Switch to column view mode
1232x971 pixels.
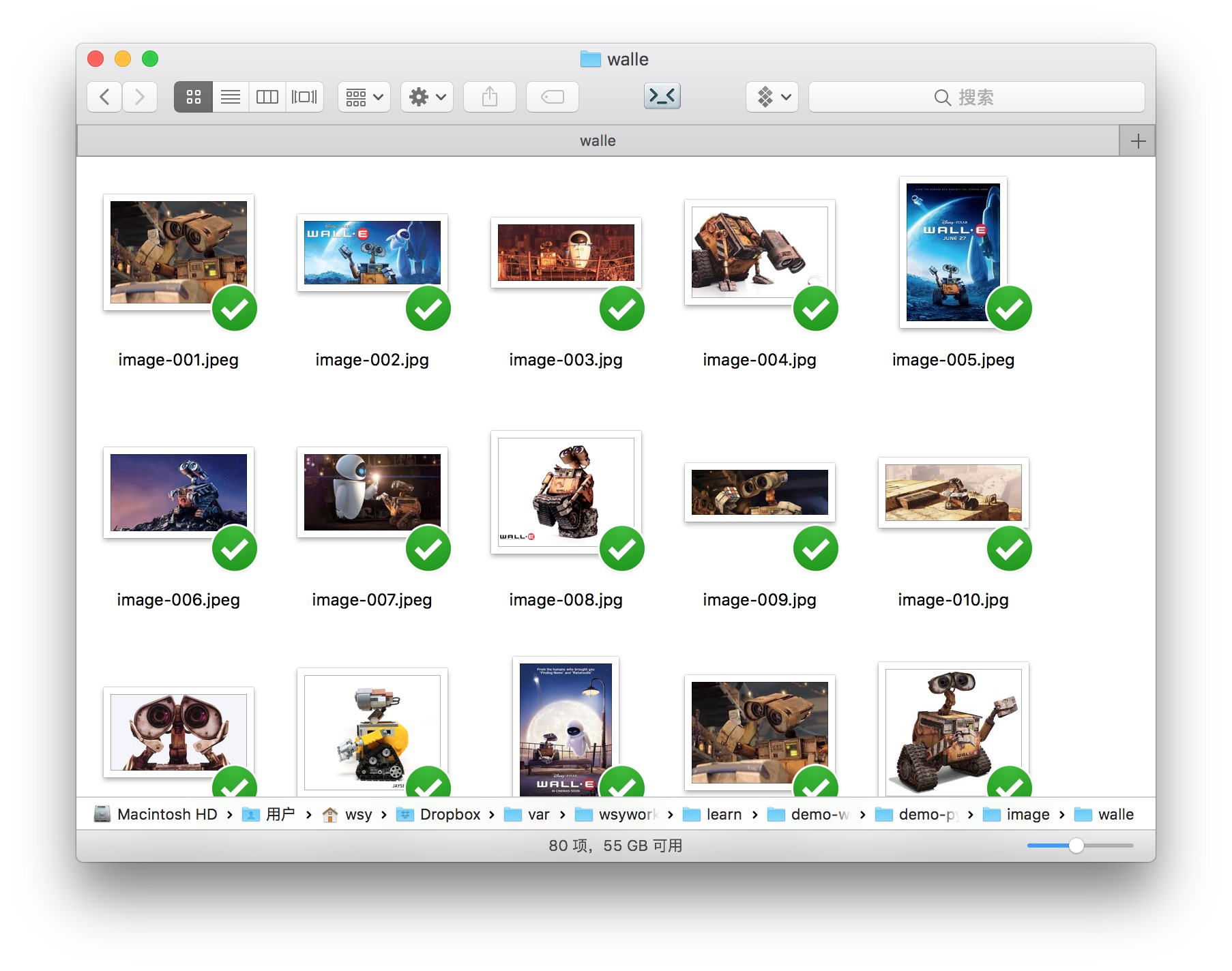267,97
